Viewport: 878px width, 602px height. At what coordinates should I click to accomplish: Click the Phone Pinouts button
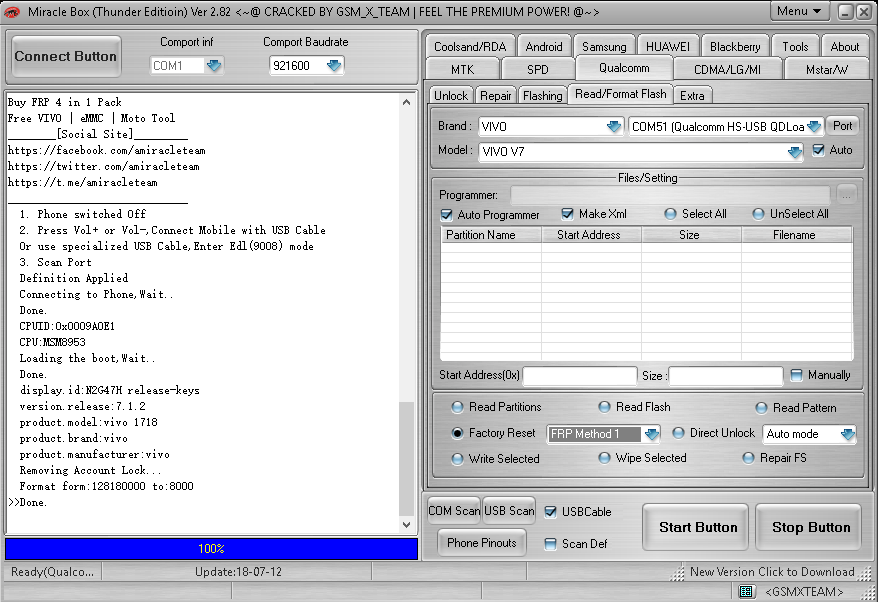(x=482, y=543)
